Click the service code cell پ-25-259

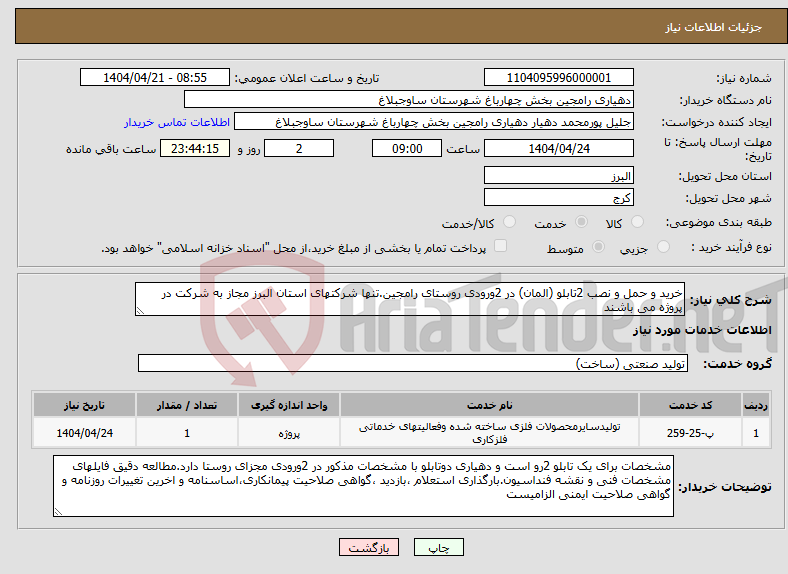click(691, 432)
